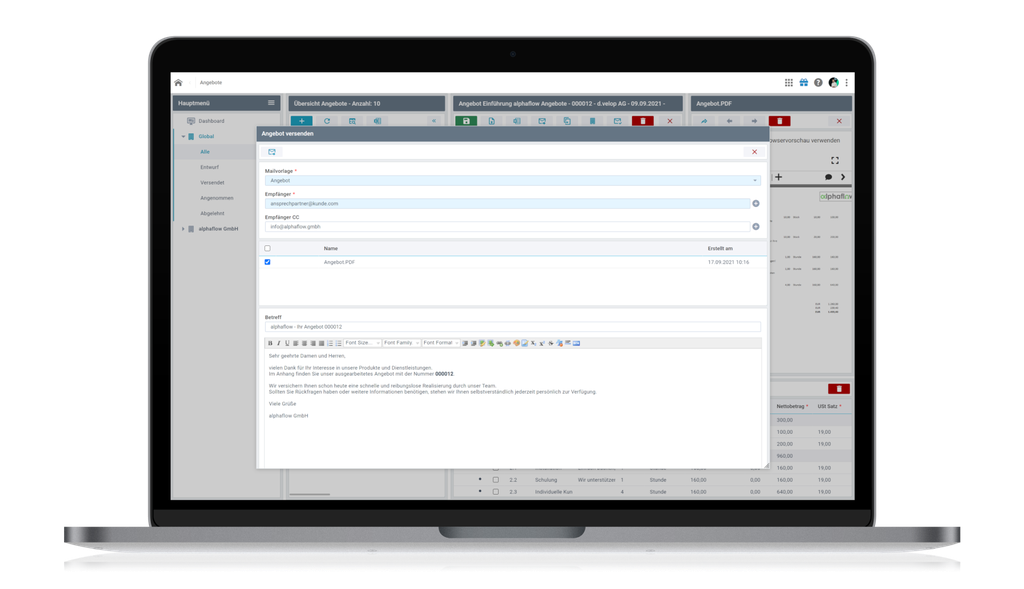This screenshot has height=589, width=1024.
Task: Expand the PDF viewer side chevron
Action: pyautogui.click(x=843, y=177)
